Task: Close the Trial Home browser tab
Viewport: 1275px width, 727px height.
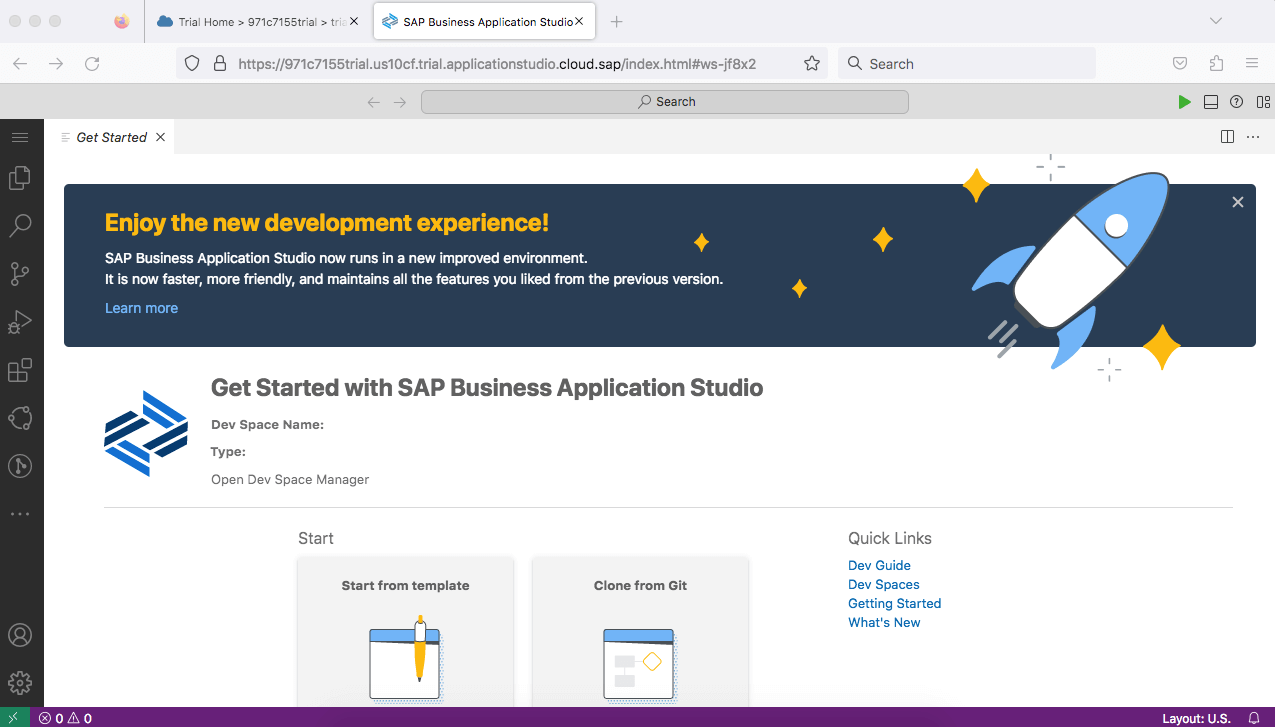Action: 353,21
